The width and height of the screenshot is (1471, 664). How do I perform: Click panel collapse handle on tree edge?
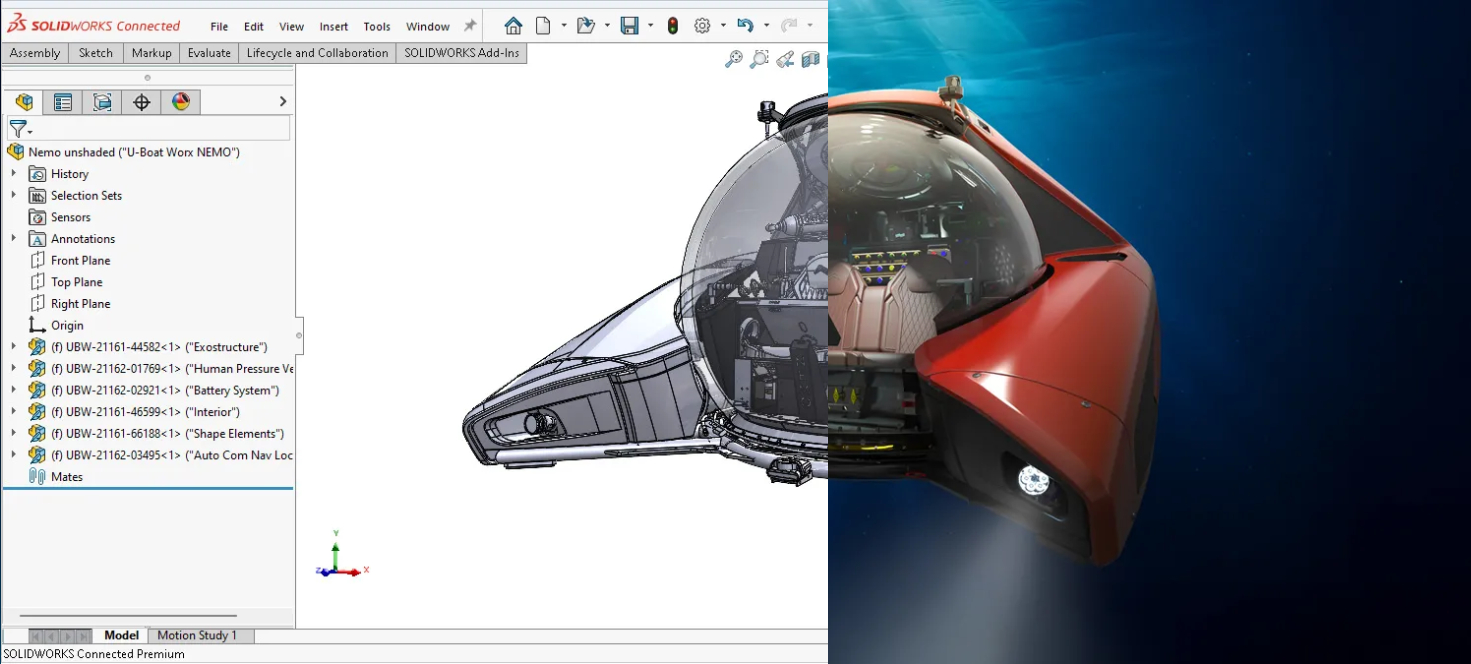pyautogui.click(x=299, y=335)
